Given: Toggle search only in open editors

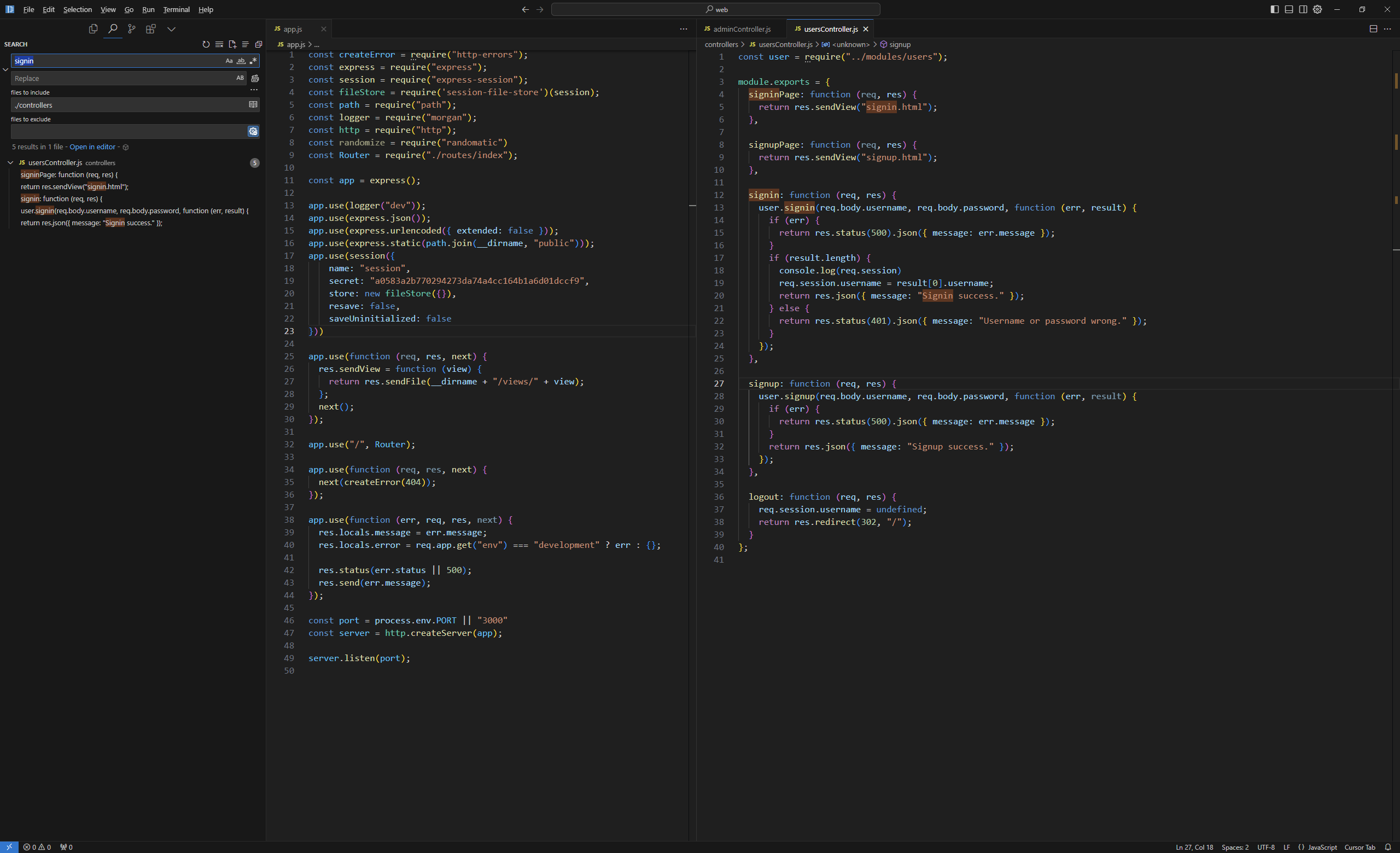Looking at the screenshot, I should [253, 104].
